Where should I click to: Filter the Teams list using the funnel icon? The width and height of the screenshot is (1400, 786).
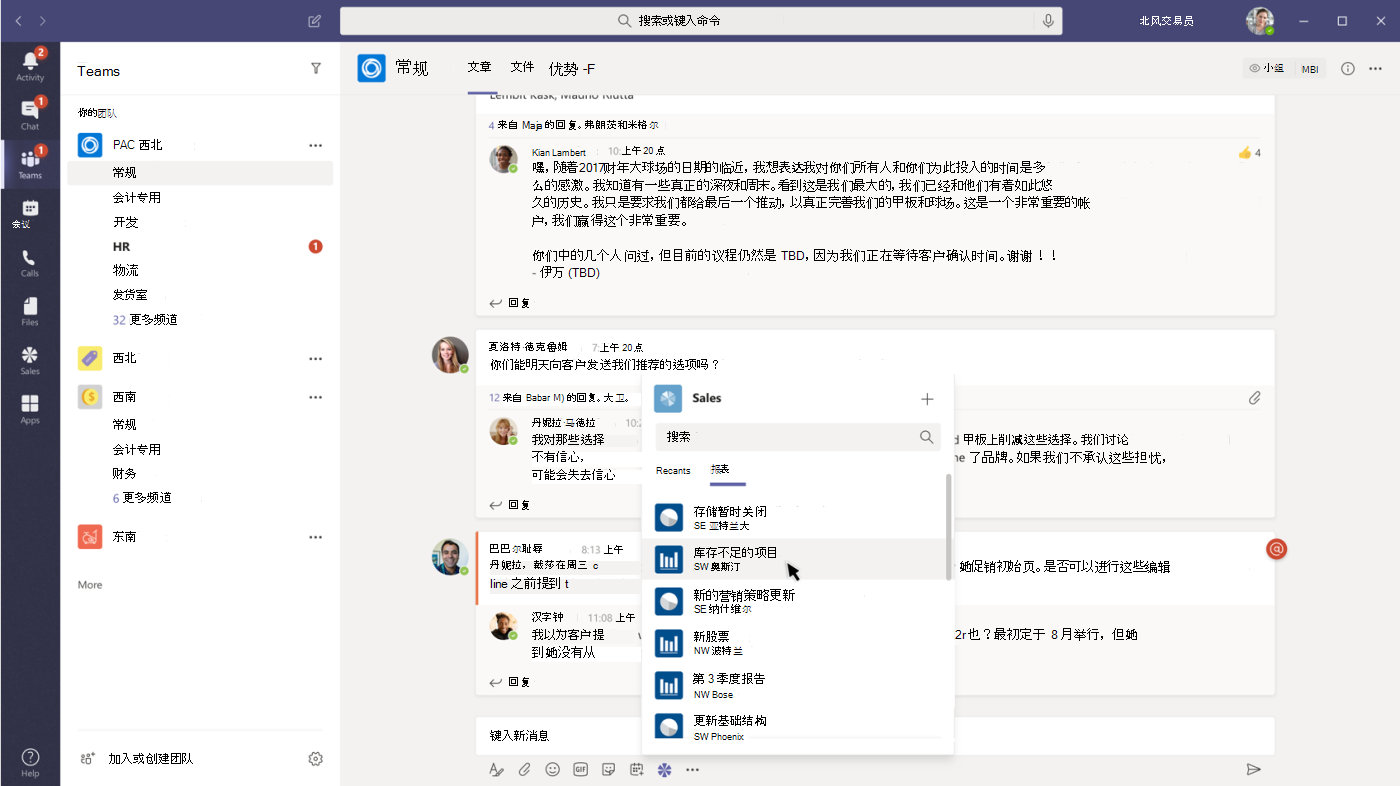(x=316, y=69)
